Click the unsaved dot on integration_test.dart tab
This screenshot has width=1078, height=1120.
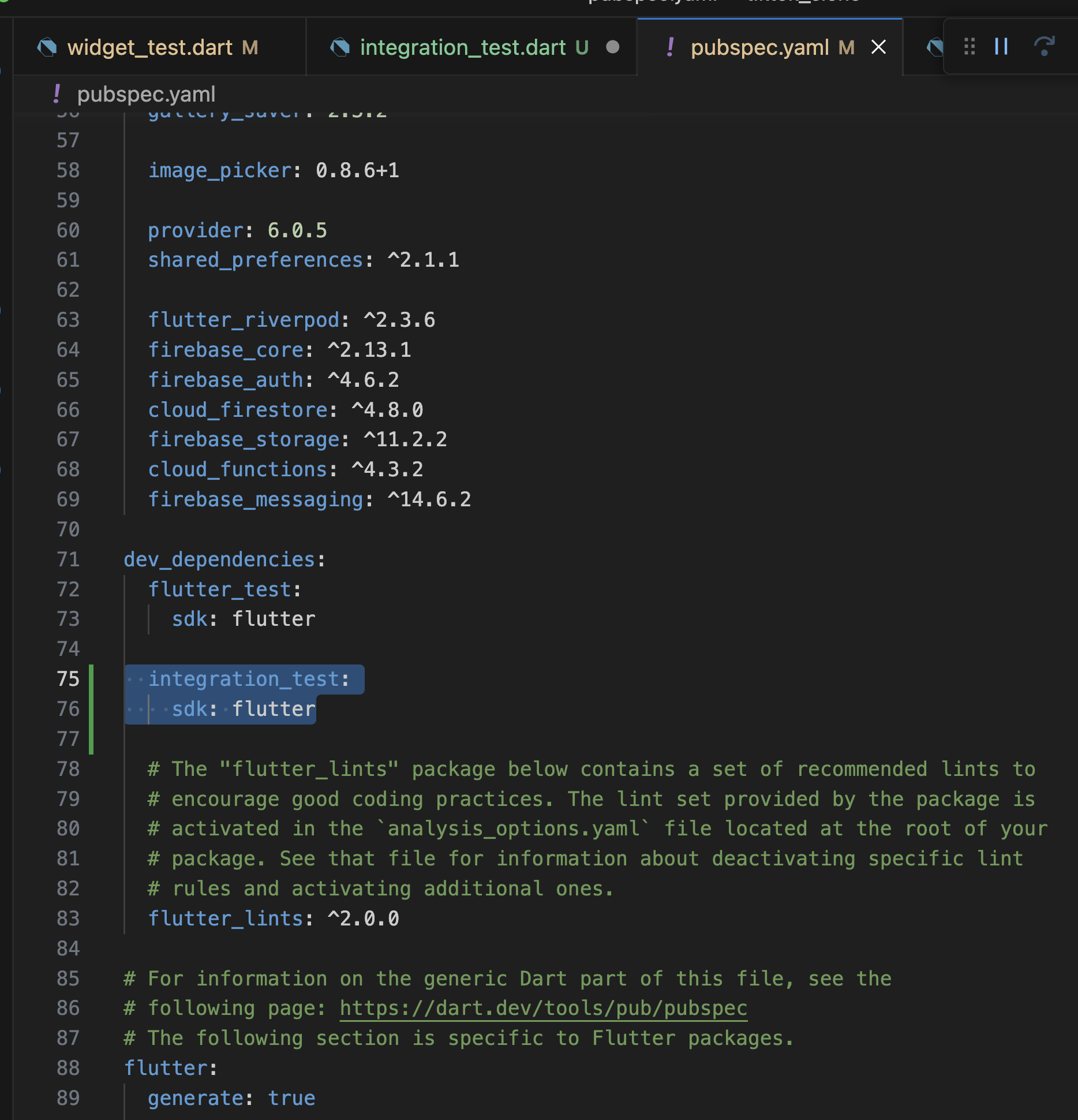tap(613, 47)
